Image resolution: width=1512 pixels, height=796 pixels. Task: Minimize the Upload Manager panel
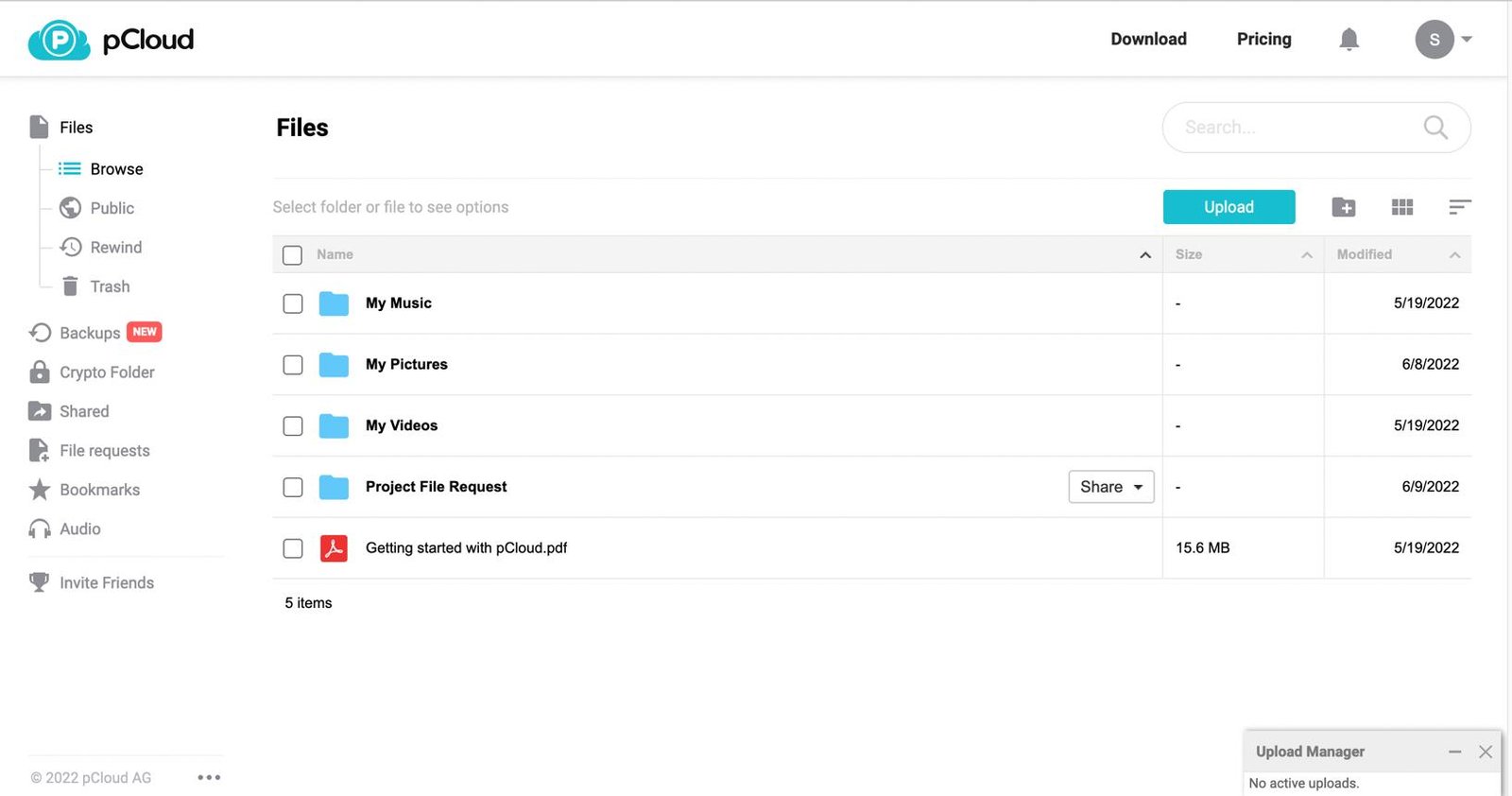click(x=1454, y=752)
